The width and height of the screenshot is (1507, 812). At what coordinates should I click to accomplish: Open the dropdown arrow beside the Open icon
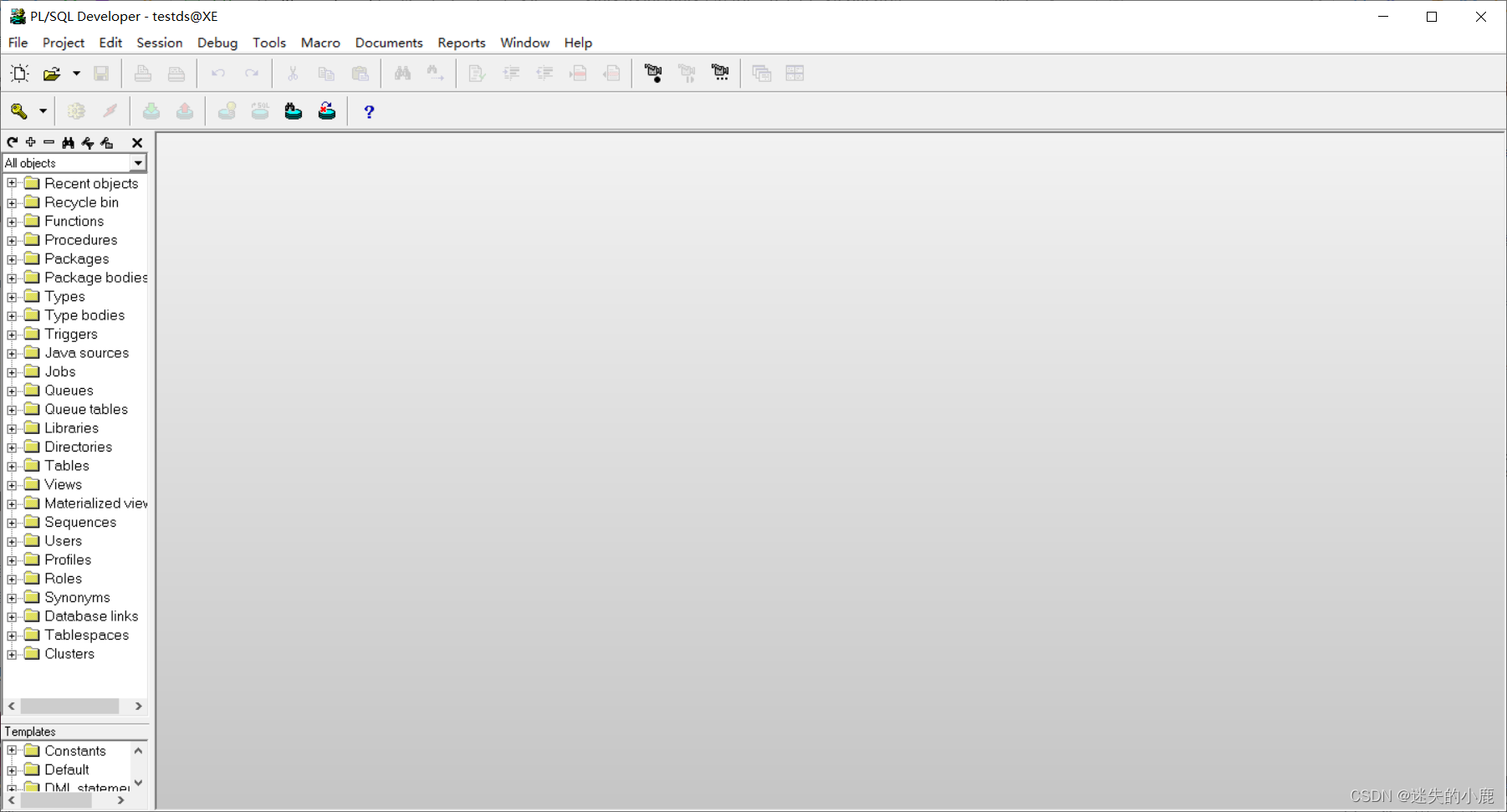click(76, 74)
